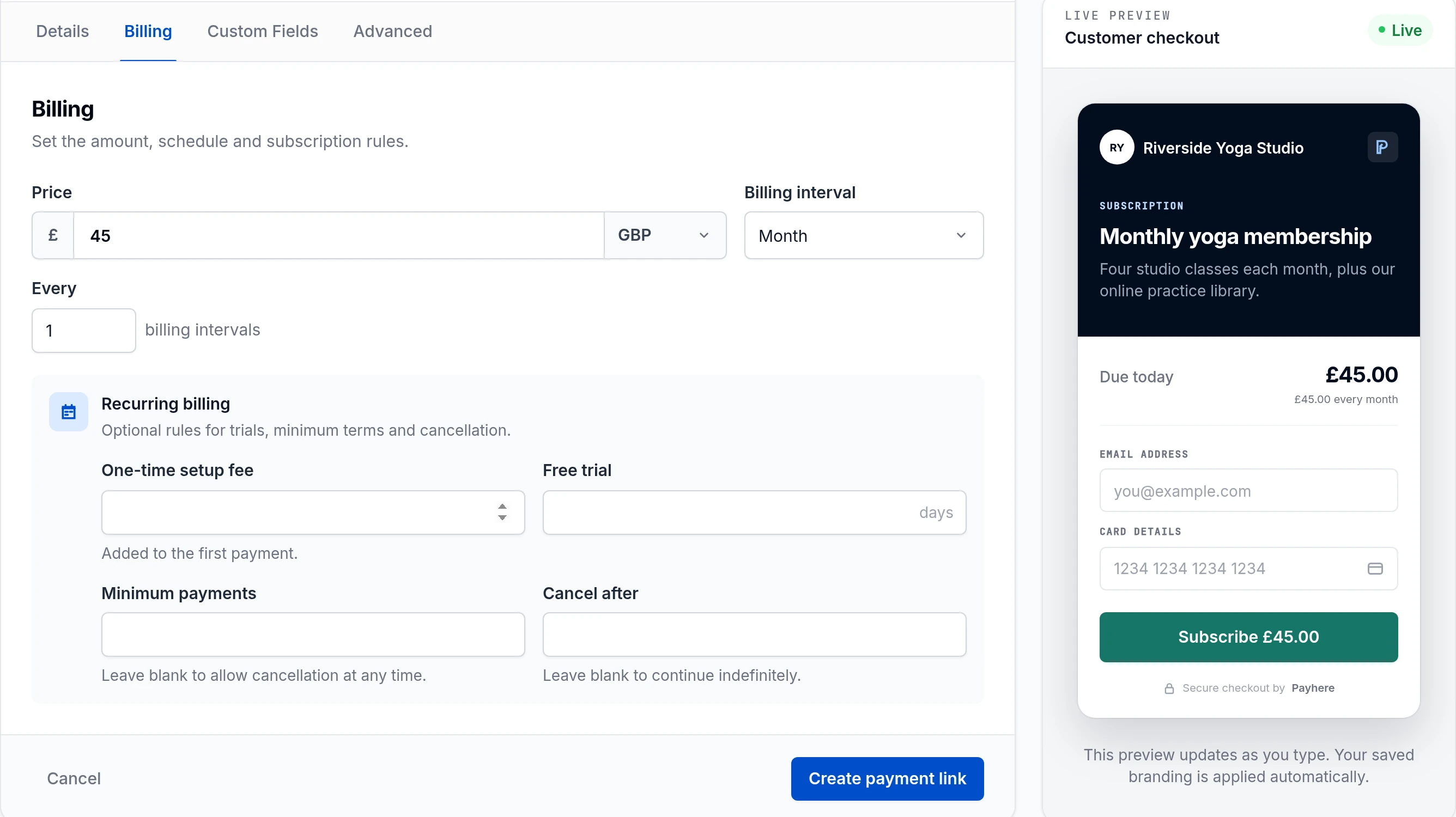Go to the Advanced tab
Screen dimensions: 1456x817
(x=392, y=31)
